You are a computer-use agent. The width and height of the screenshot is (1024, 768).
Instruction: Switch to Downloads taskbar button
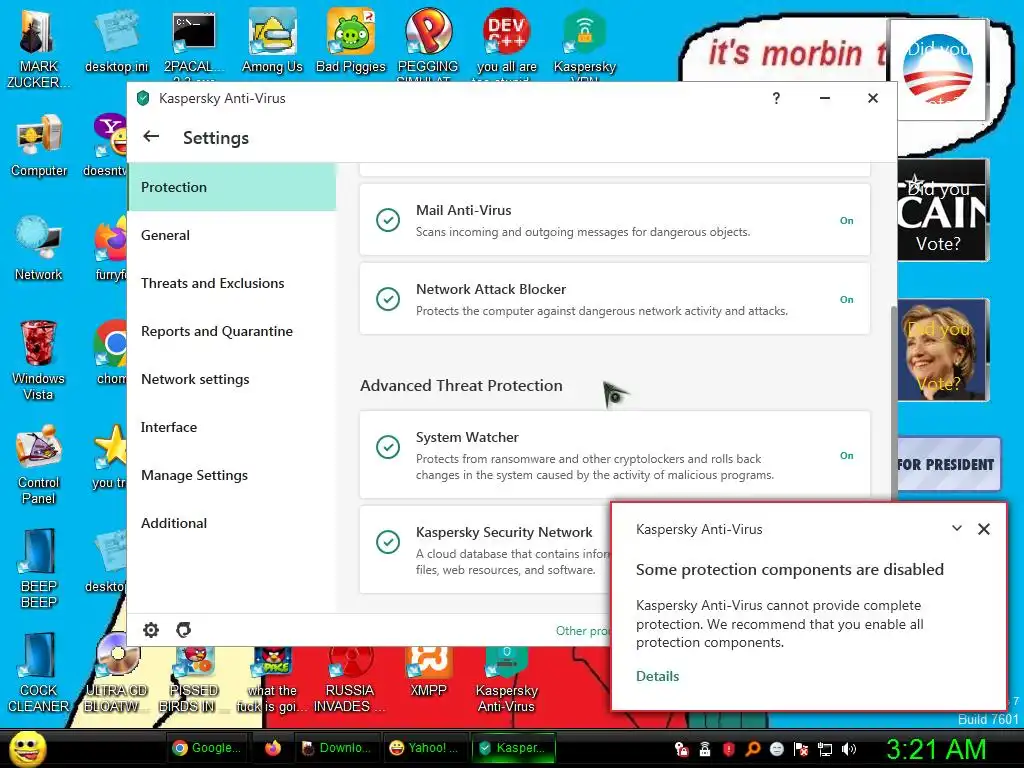click(x=337, y=748)
